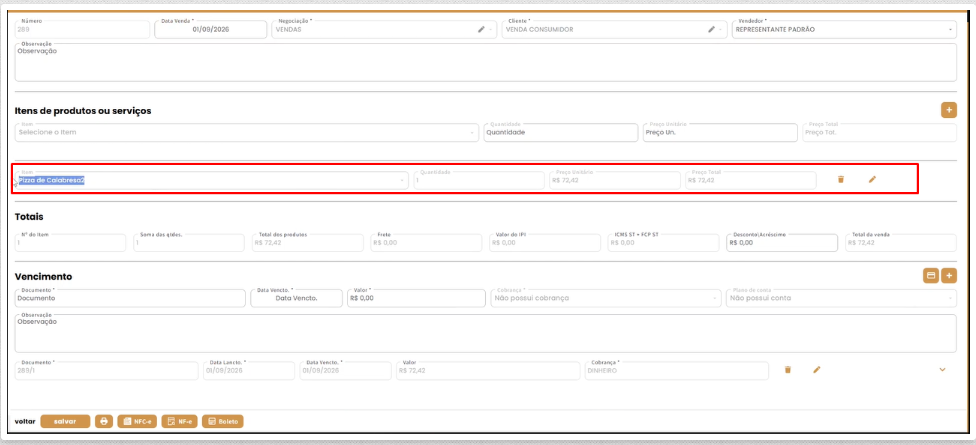The height and width of the screenshot is (445, 976).
Task: Click the printer icon button
Action: [104, 421]
